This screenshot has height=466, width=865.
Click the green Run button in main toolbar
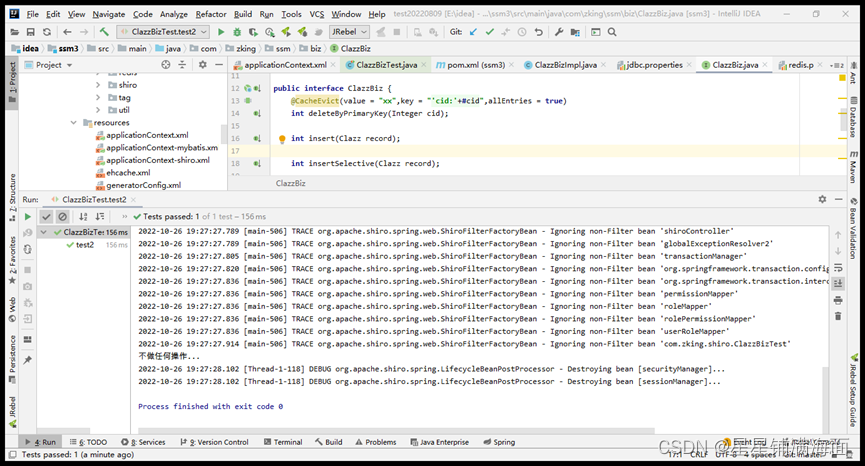pyautogui.click(x=221, y=32)
